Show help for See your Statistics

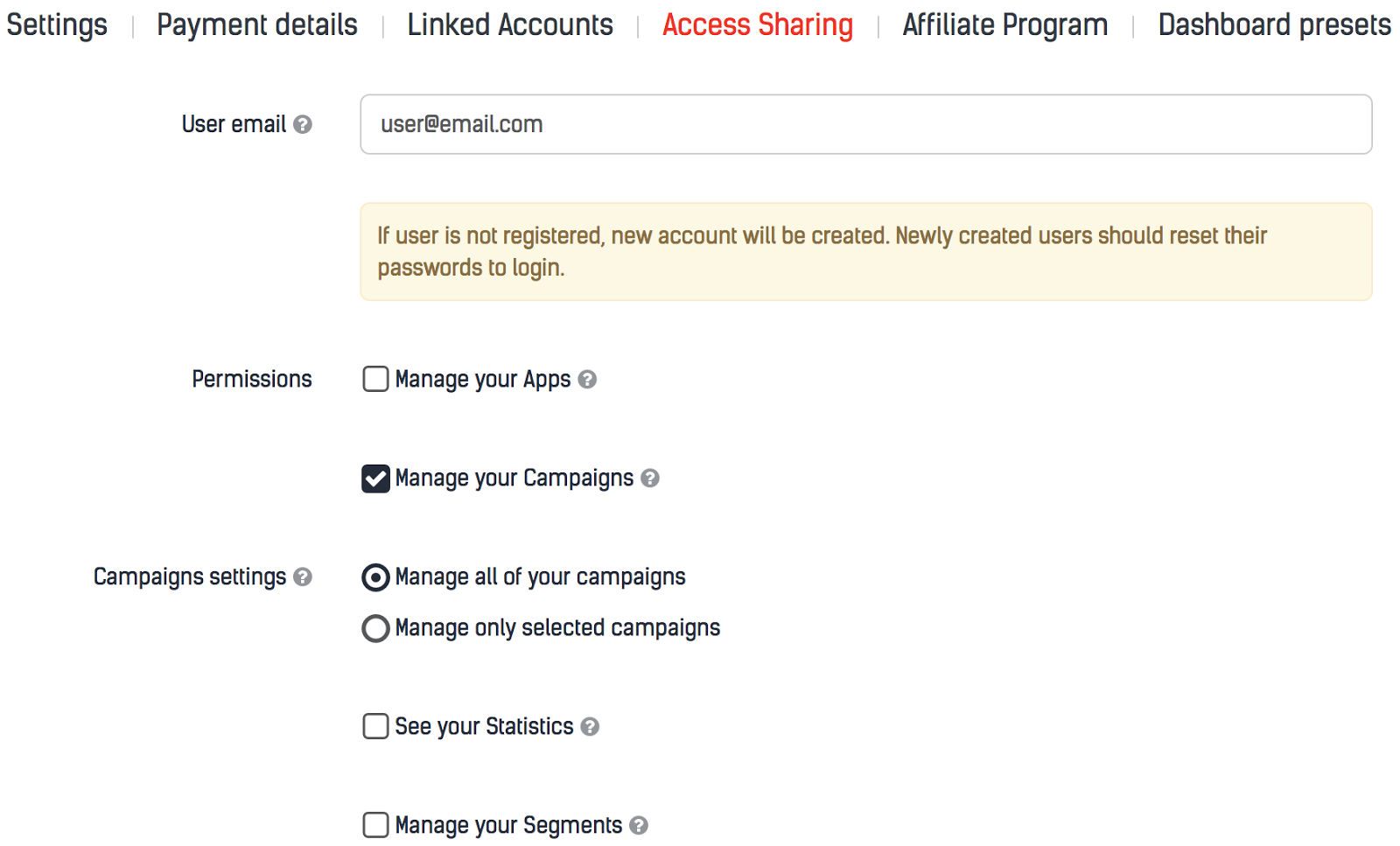click(591, 726)
